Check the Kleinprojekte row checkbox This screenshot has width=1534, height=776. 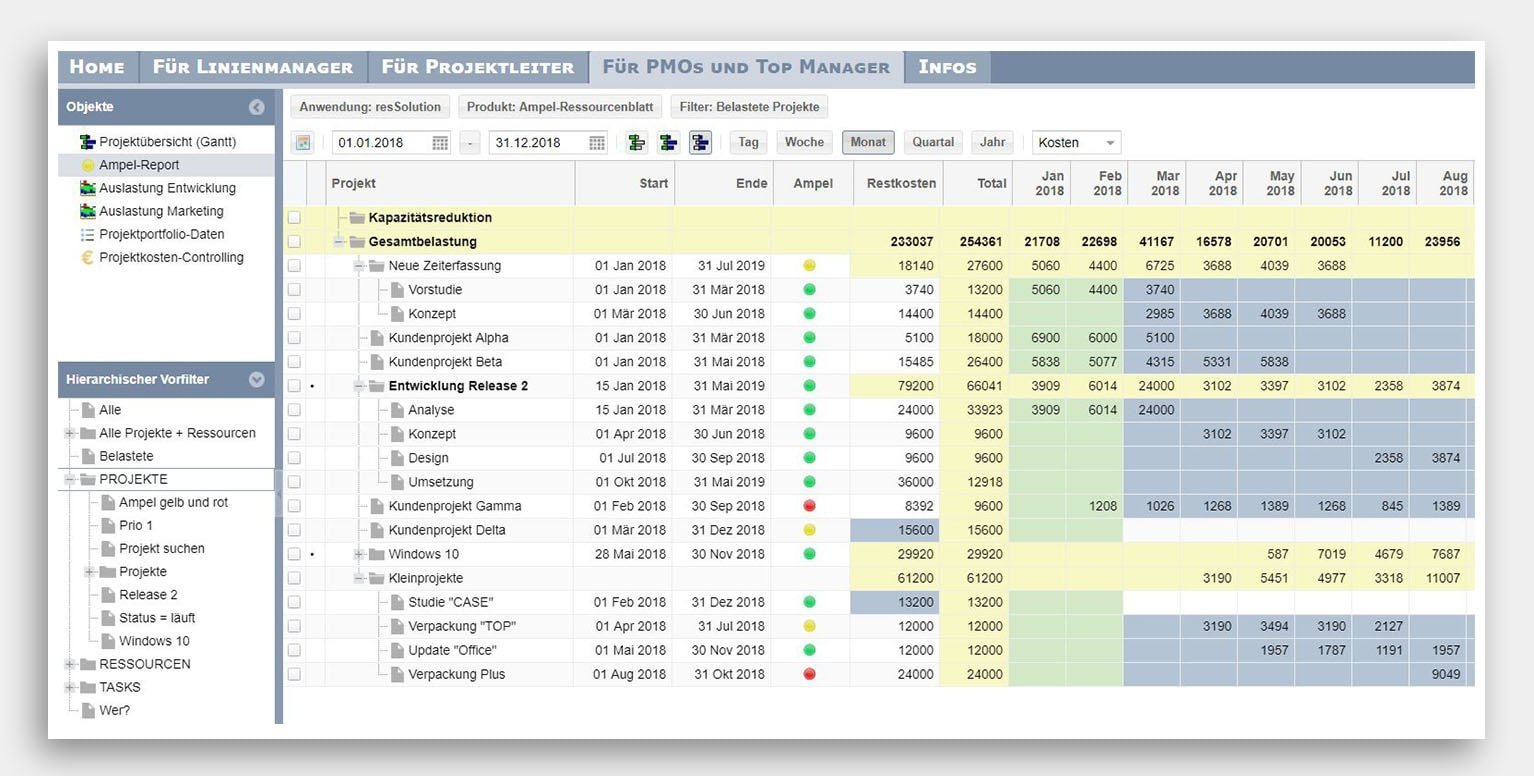(294, 578)
